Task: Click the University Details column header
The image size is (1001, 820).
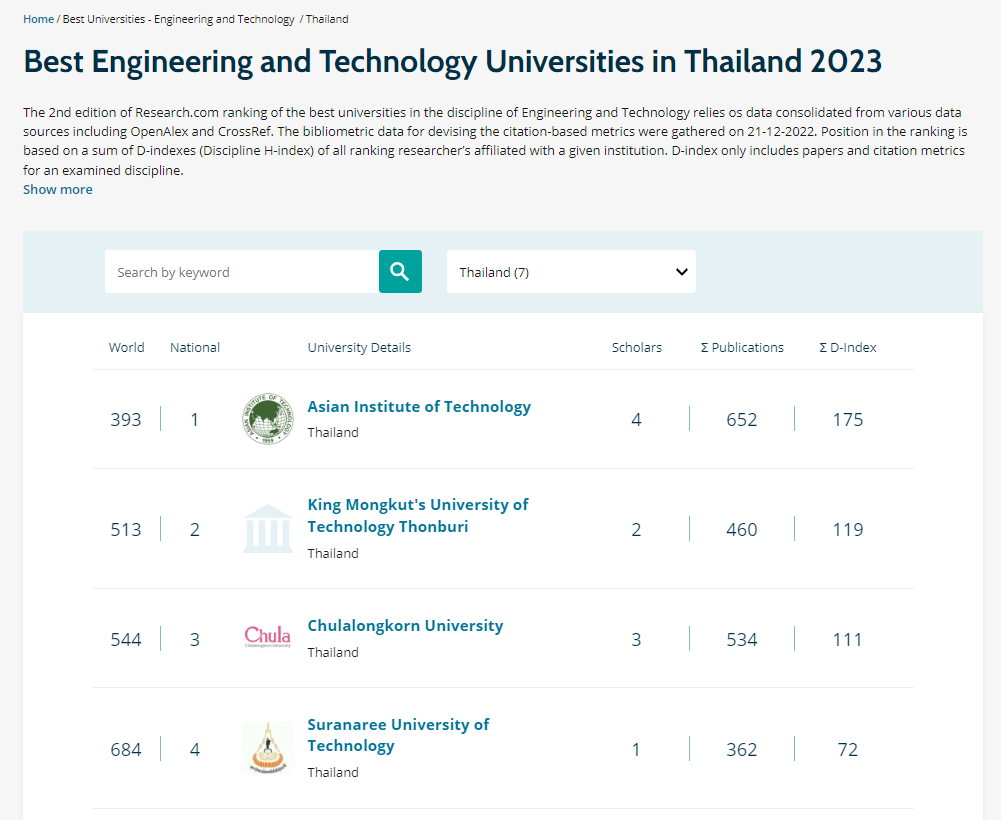Action: tap(359, 347)
